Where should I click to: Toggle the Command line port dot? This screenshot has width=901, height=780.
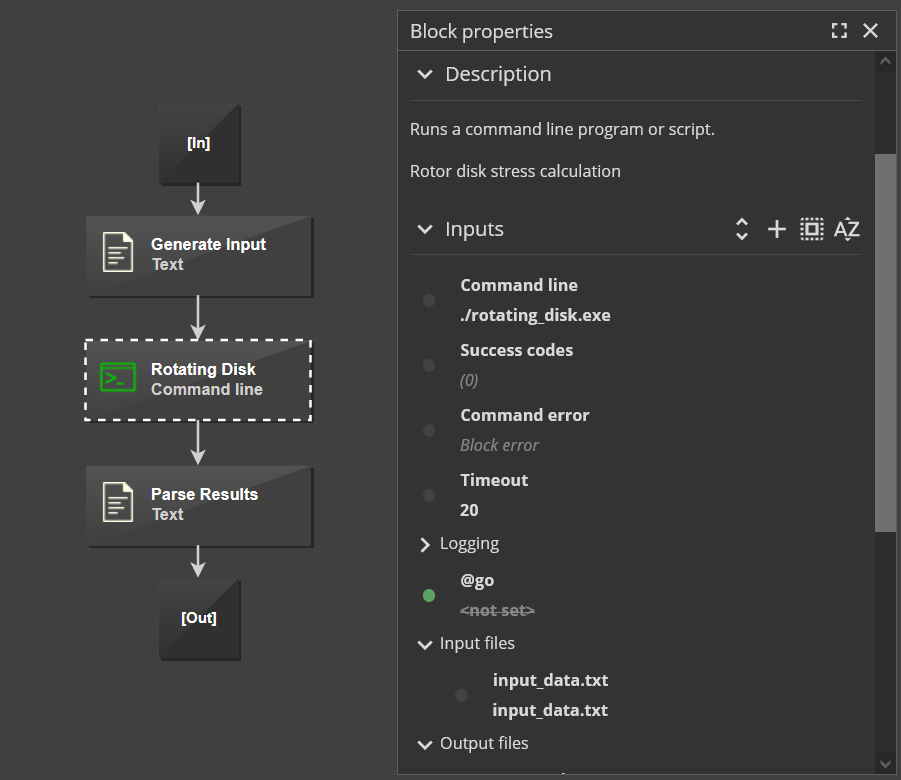pos(429,300)
